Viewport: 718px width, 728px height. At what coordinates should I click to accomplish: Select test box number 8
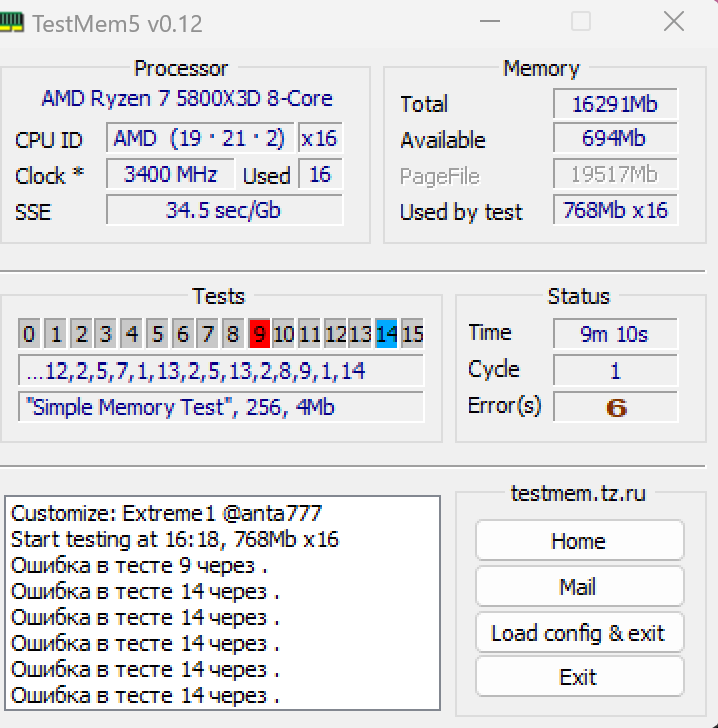[x=233, y=333]
